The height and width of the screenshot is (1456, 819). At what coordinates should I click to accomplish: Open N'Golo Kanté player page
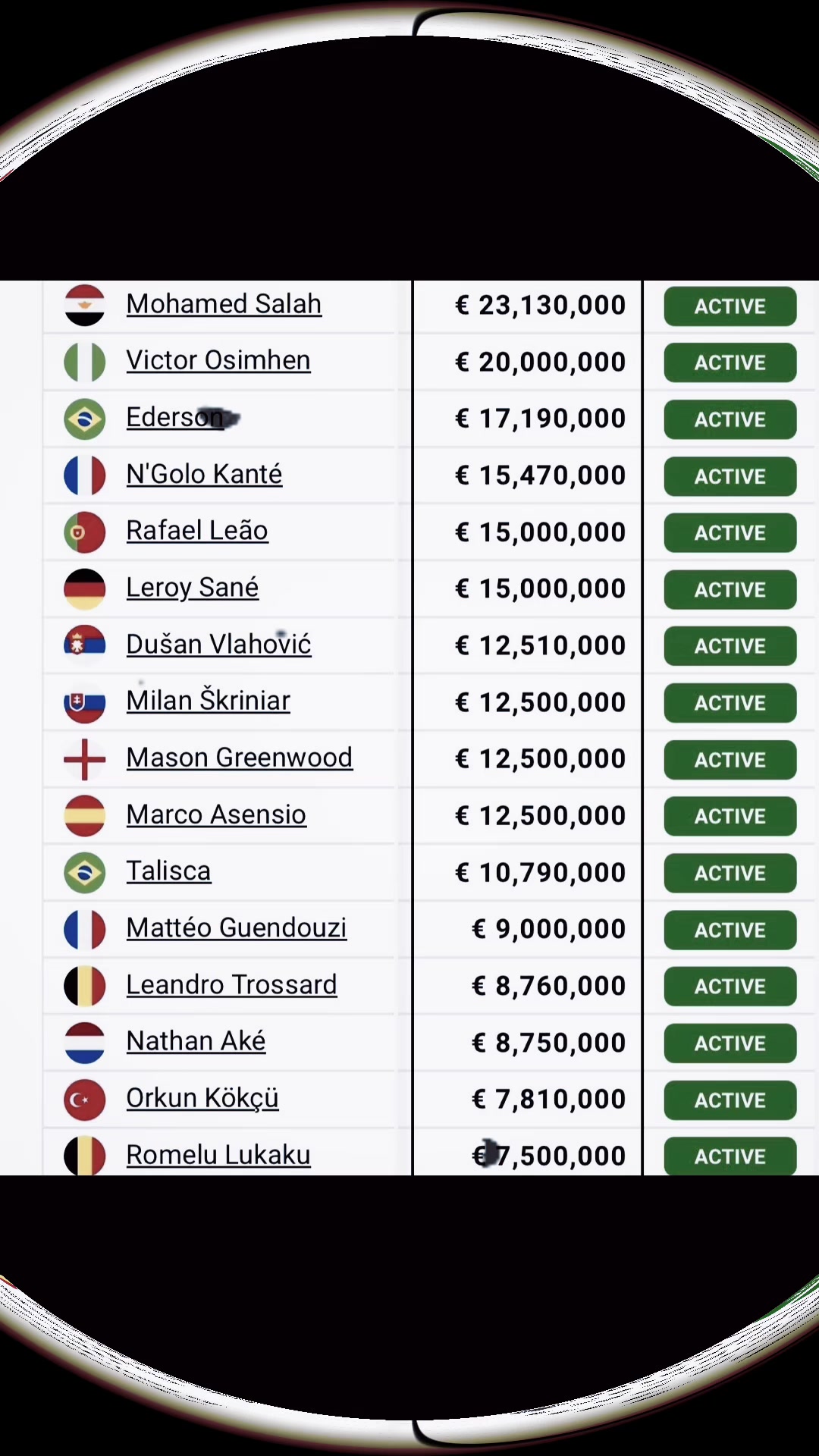pyautogui.click(x=204, y=475)
